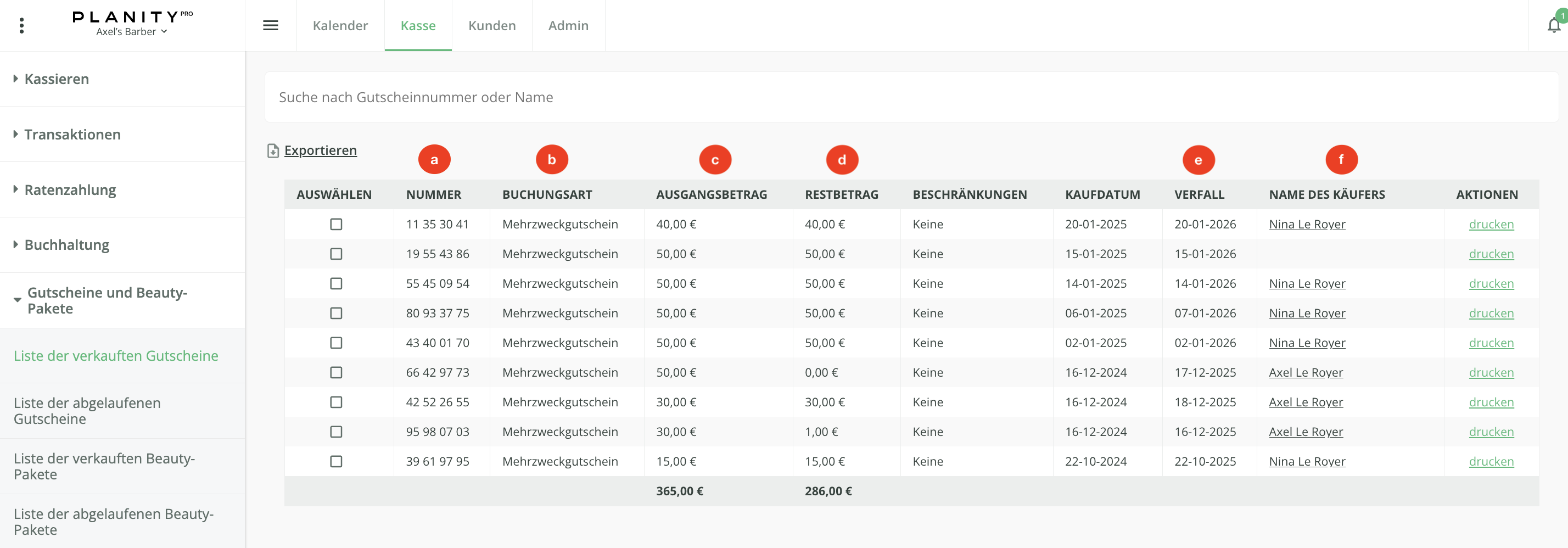Select checkbox for voucher 11 35 30 41
Screen dimensions: 1568x548
coord(336,224)
